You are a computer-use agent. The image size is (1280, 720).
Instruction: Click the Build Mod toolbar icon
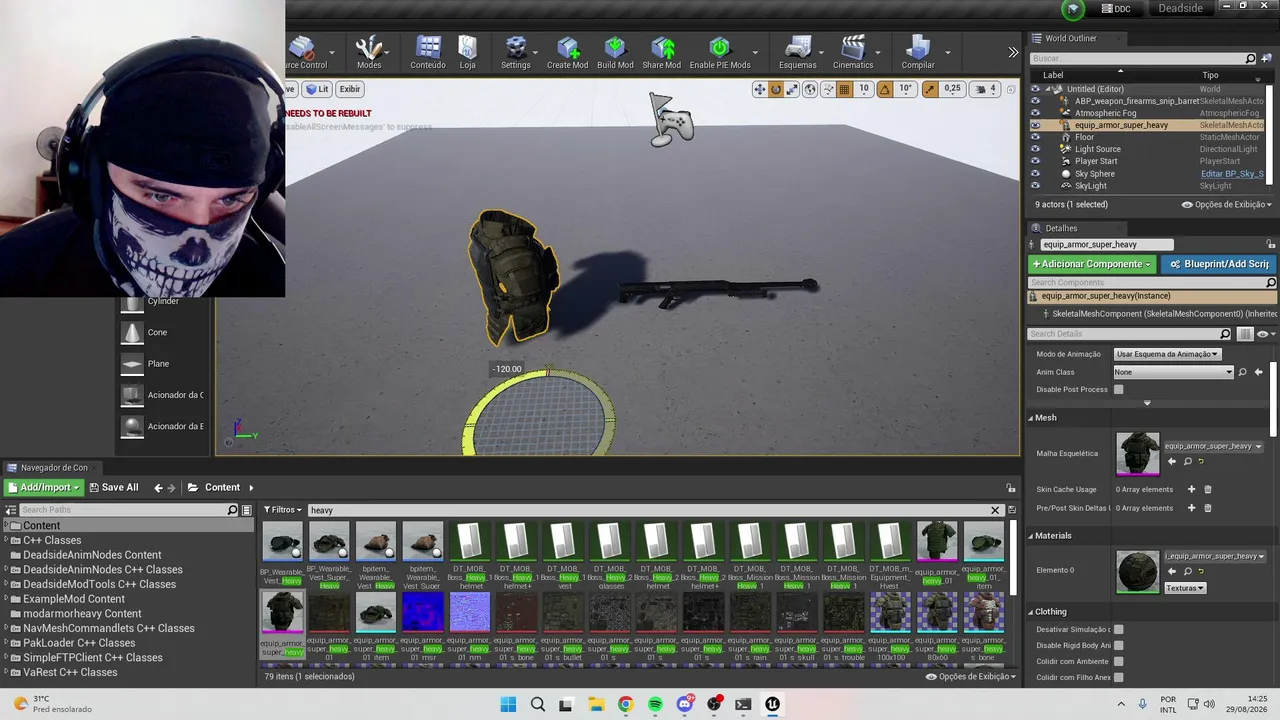(615, 53)
